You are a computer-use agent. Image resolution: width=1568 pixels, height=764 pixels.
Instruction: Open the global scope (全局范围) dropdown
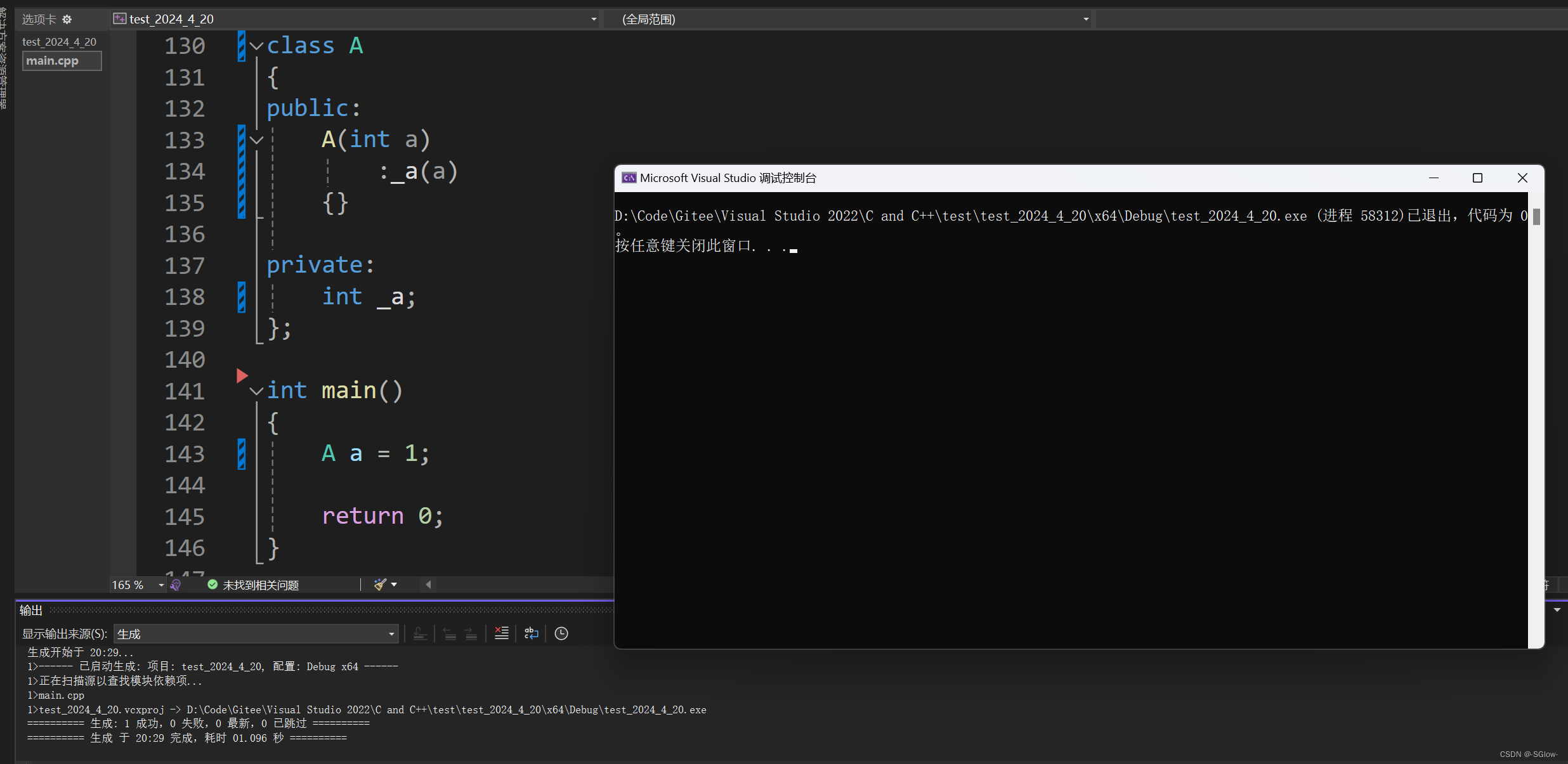(x=1085, y=20)
